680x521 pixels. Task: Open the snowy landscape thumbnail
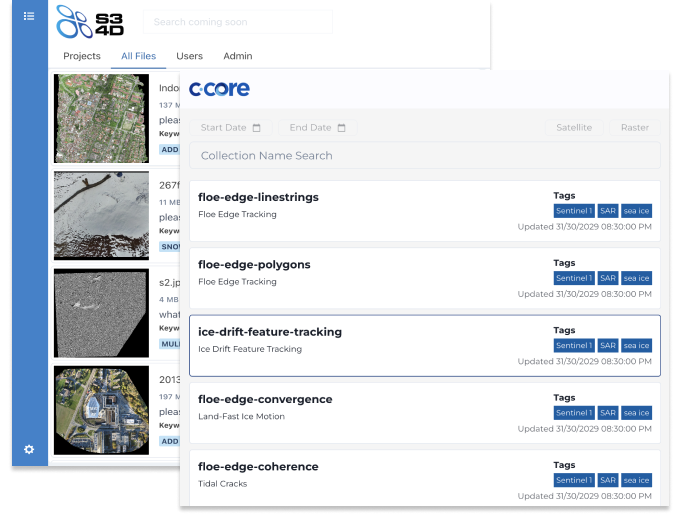coord(101,214)
